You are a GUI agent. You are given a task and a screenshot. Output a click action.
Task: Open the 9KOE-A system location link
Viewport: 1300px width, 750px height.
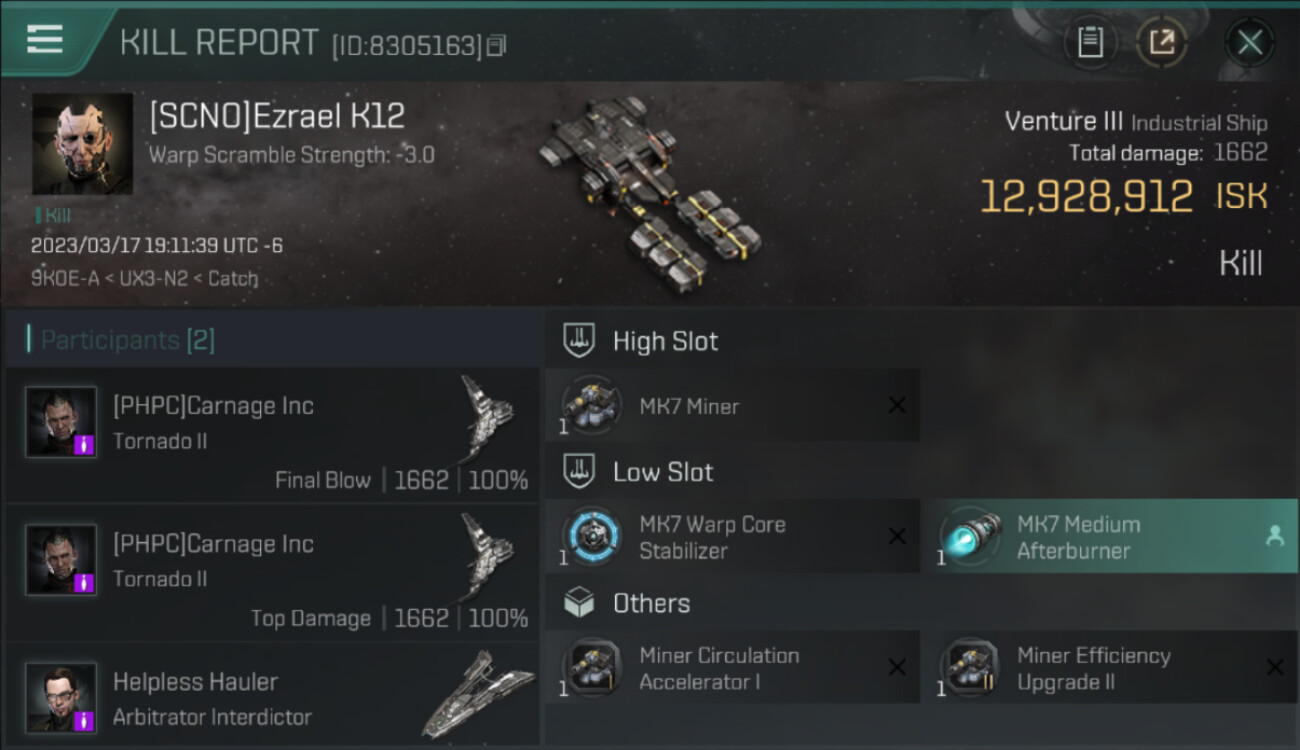64,278
